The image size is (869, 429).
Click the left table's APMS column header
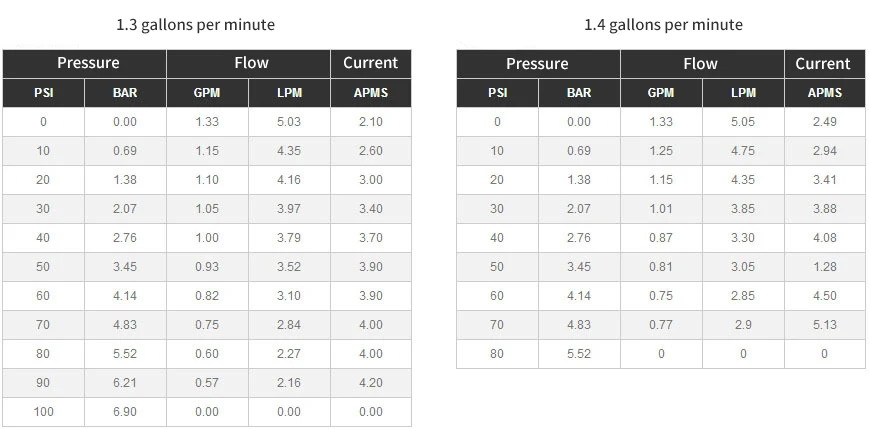pos(370,93)
